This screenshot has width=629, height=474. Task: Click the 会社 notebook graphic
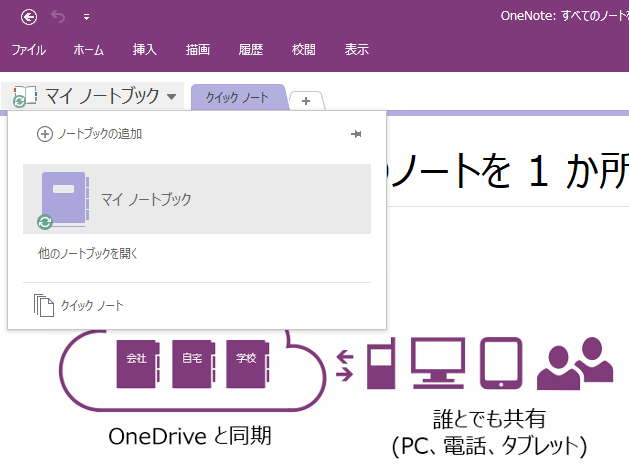(x=138, y=364)
